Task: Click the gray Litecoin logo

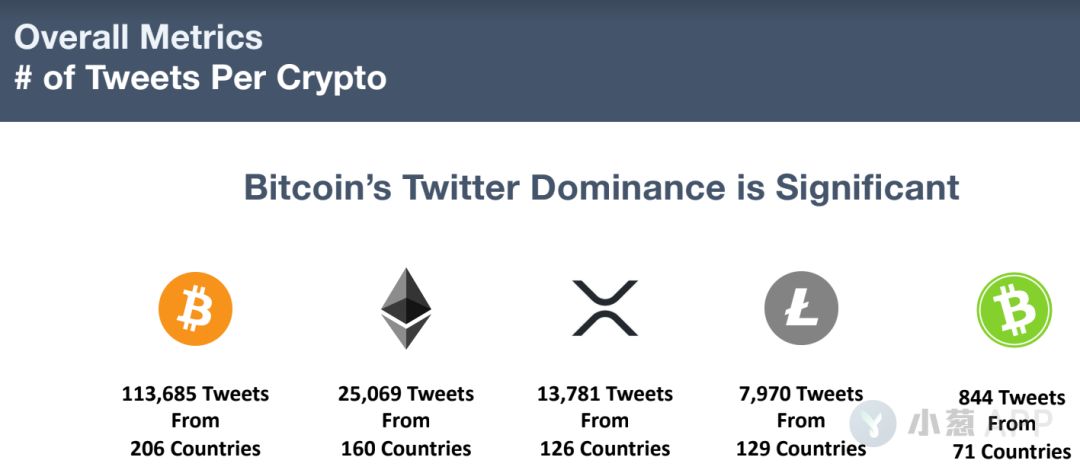Action: click(x=801, y=308)
